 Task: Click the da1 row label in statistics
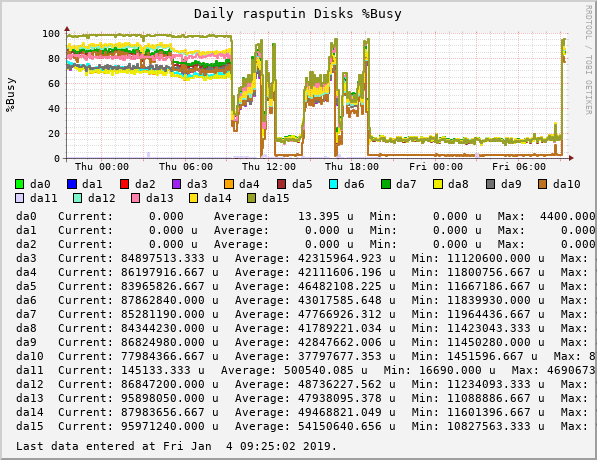tap(26, 230)
